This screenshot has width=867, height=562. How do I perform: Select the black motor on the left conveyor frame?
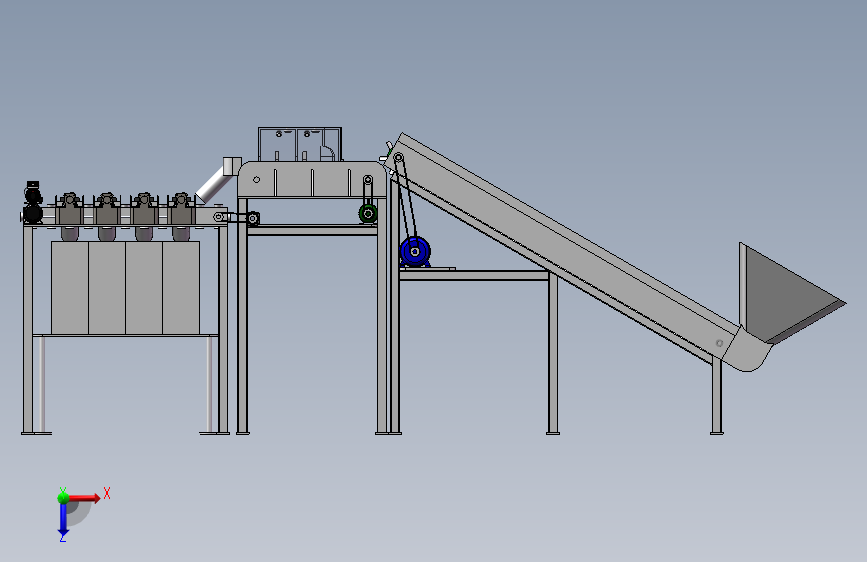pos(33,202)
